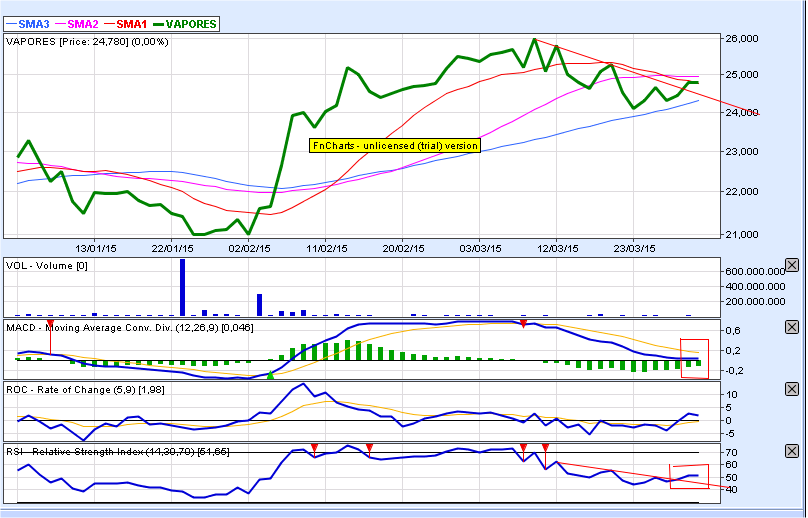Screen dimensions: 808x518
Task: Click the SMA1 legend entry
Action: 130,23
